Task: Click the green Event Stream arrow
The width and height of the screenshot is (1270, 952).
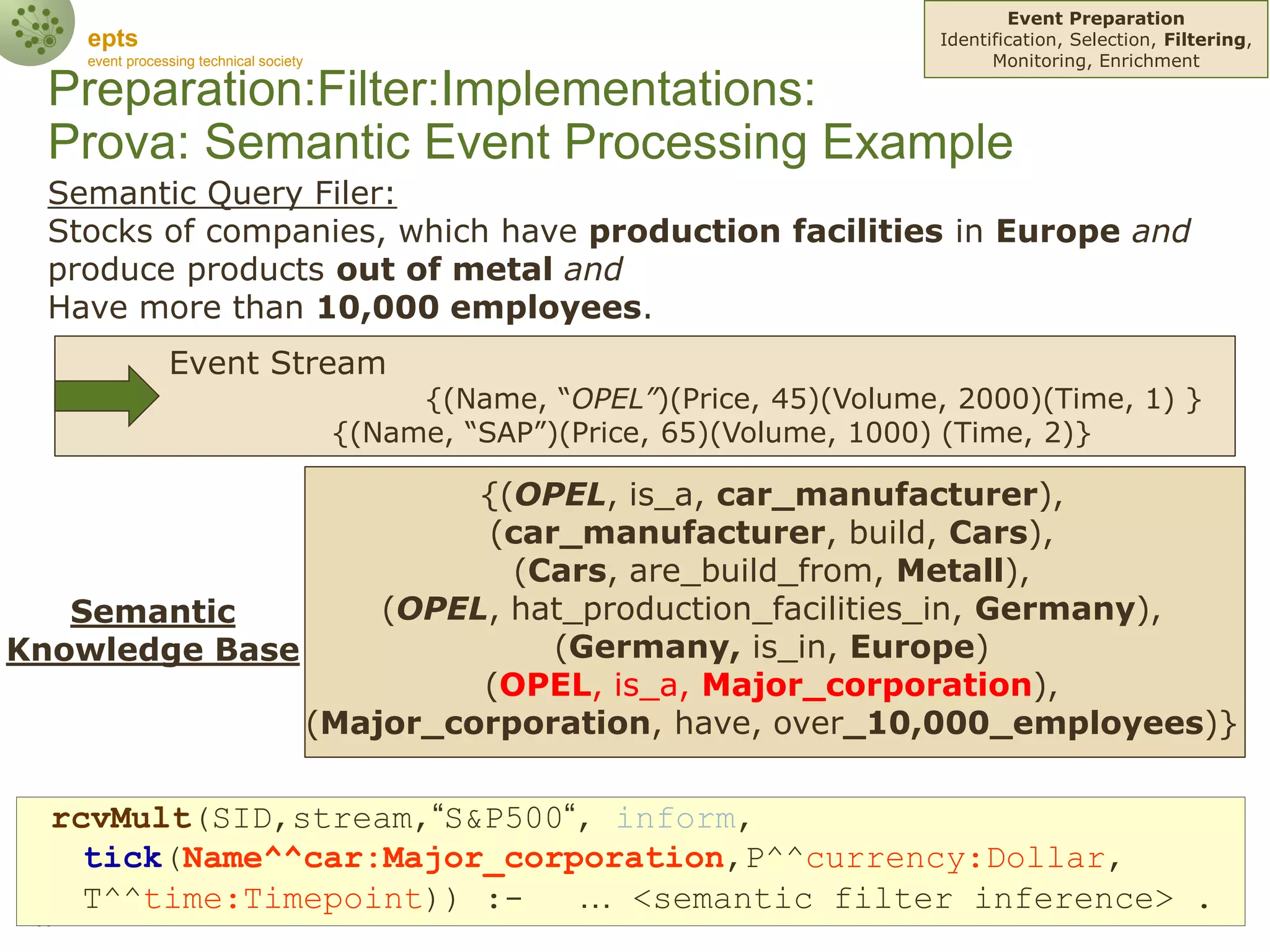Action: (x=107, y=396)
